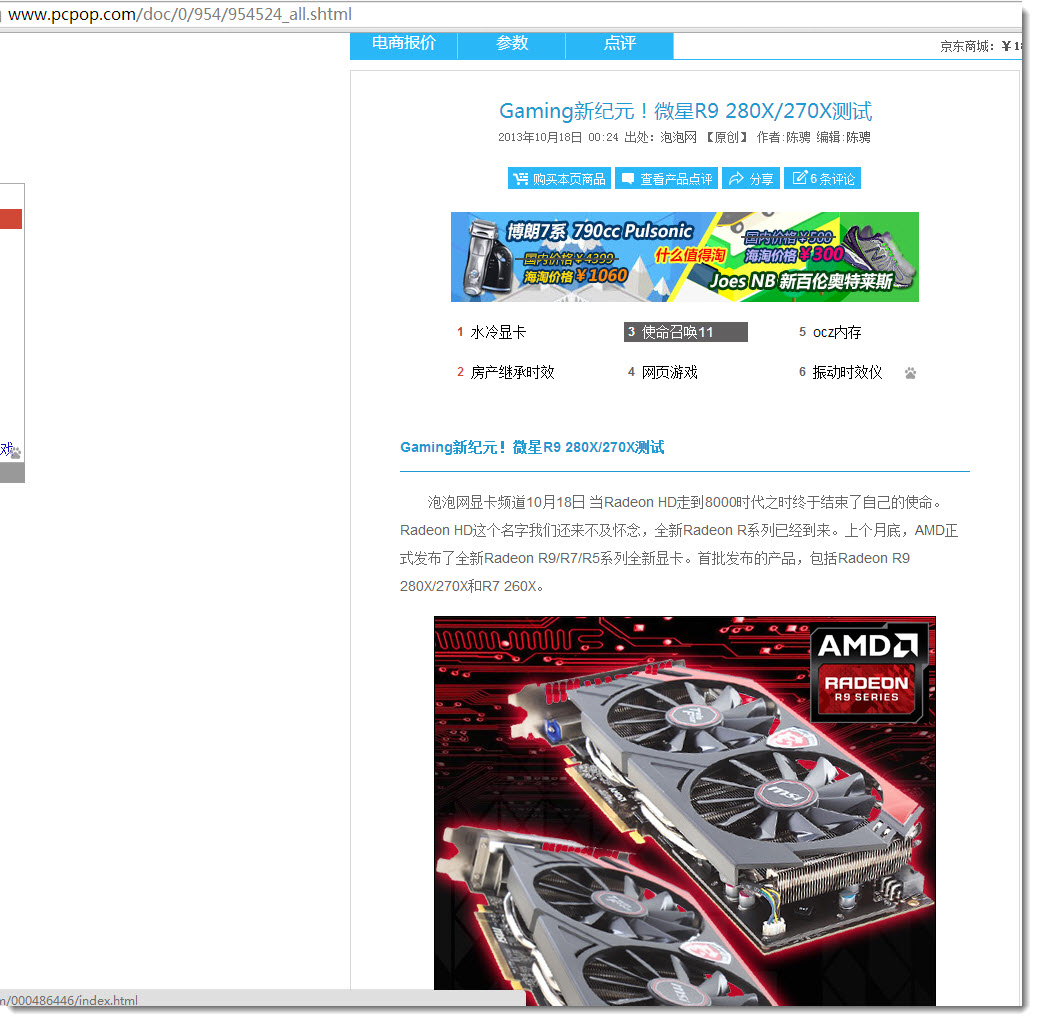Screen dimensions: 1037x1021
Task: Click the paw icon beside 振动时效仪
Action: (911, 374)
